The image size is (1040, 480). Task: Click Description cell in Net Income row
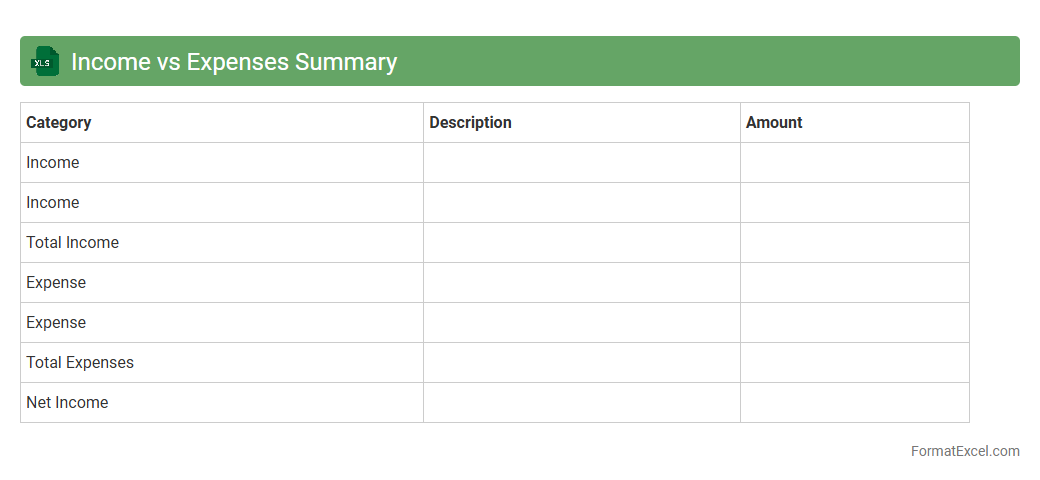[581, 402]
